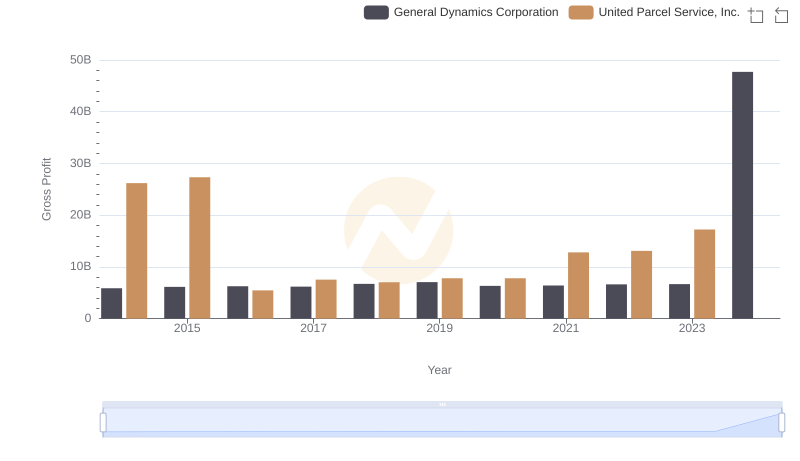The image size is (800, 461).
Task: Click the United Parcel Service 2014 bar
Action: 137,251
